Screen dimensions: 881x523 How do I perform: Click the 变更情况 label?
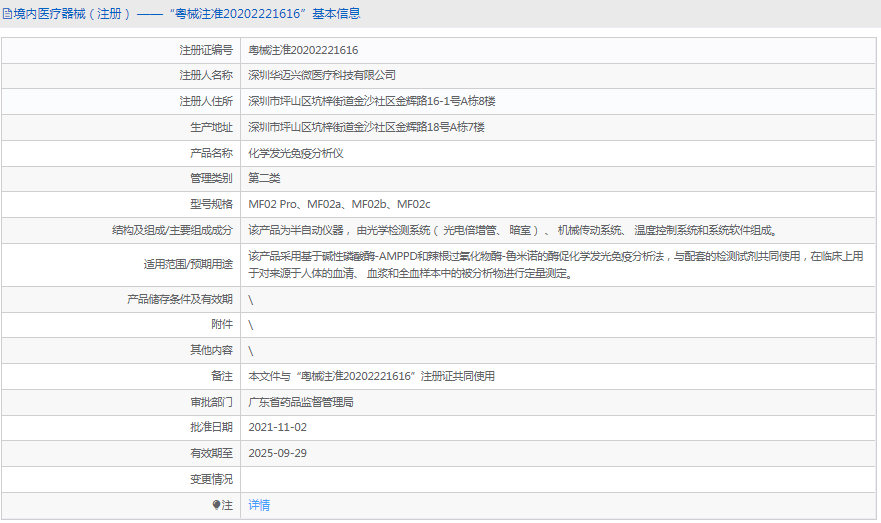(211, 479)
